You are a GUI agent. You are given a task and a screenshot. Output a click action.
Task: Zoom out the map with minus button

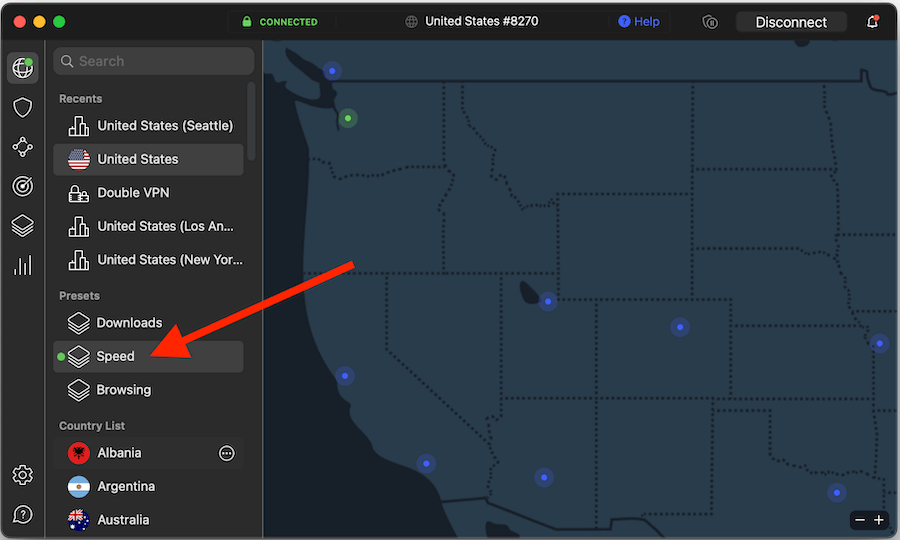click(860, 520)
